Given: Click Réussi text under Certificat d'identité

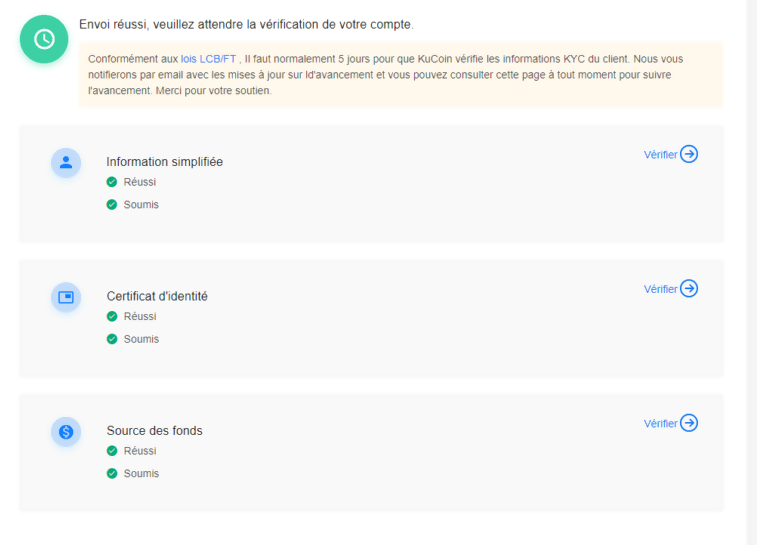Looking at the screenshot, I should click(x=140, y=316).
